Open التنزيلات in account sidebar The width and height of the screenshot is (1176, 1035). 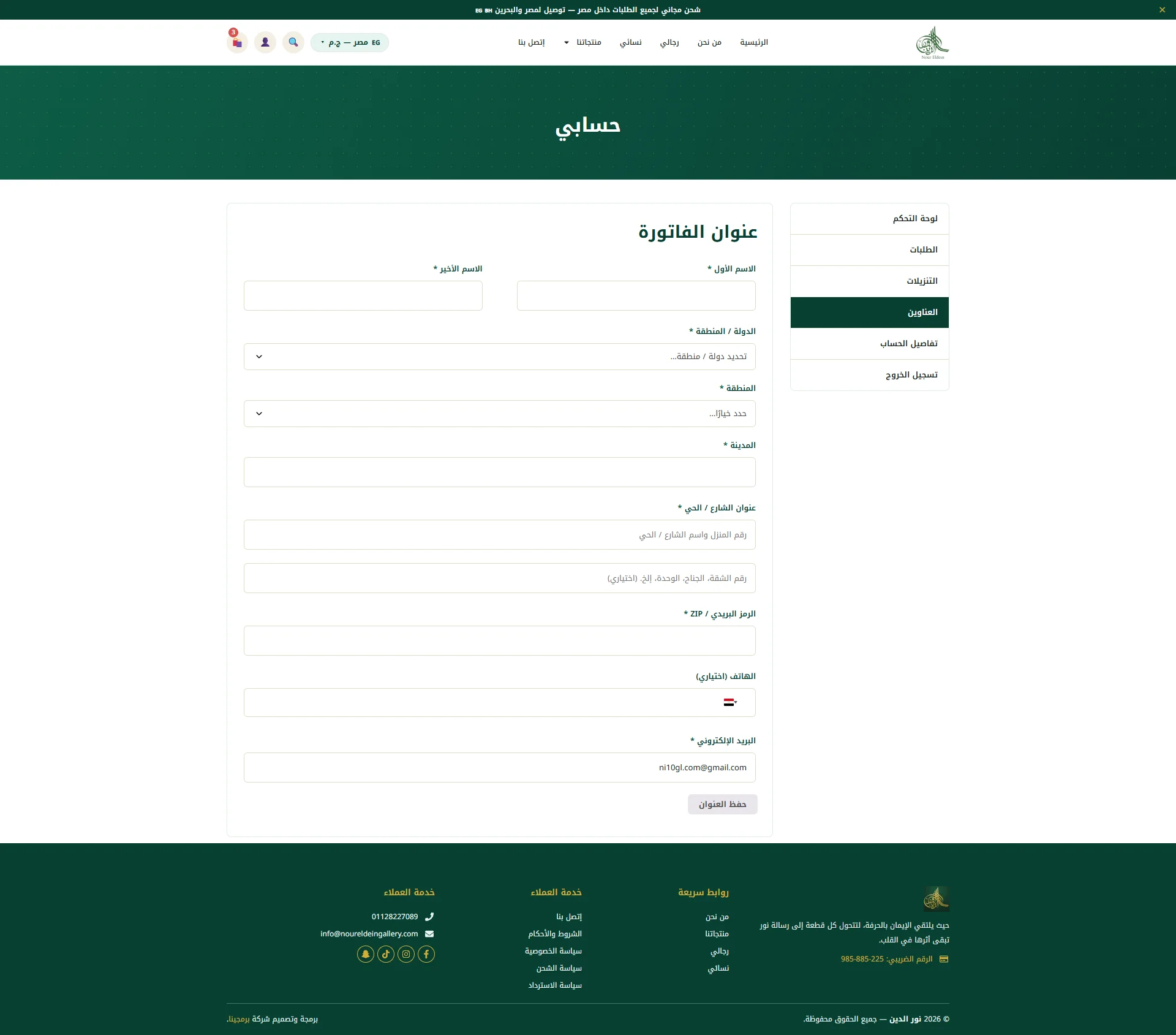[x=870, y=281]
